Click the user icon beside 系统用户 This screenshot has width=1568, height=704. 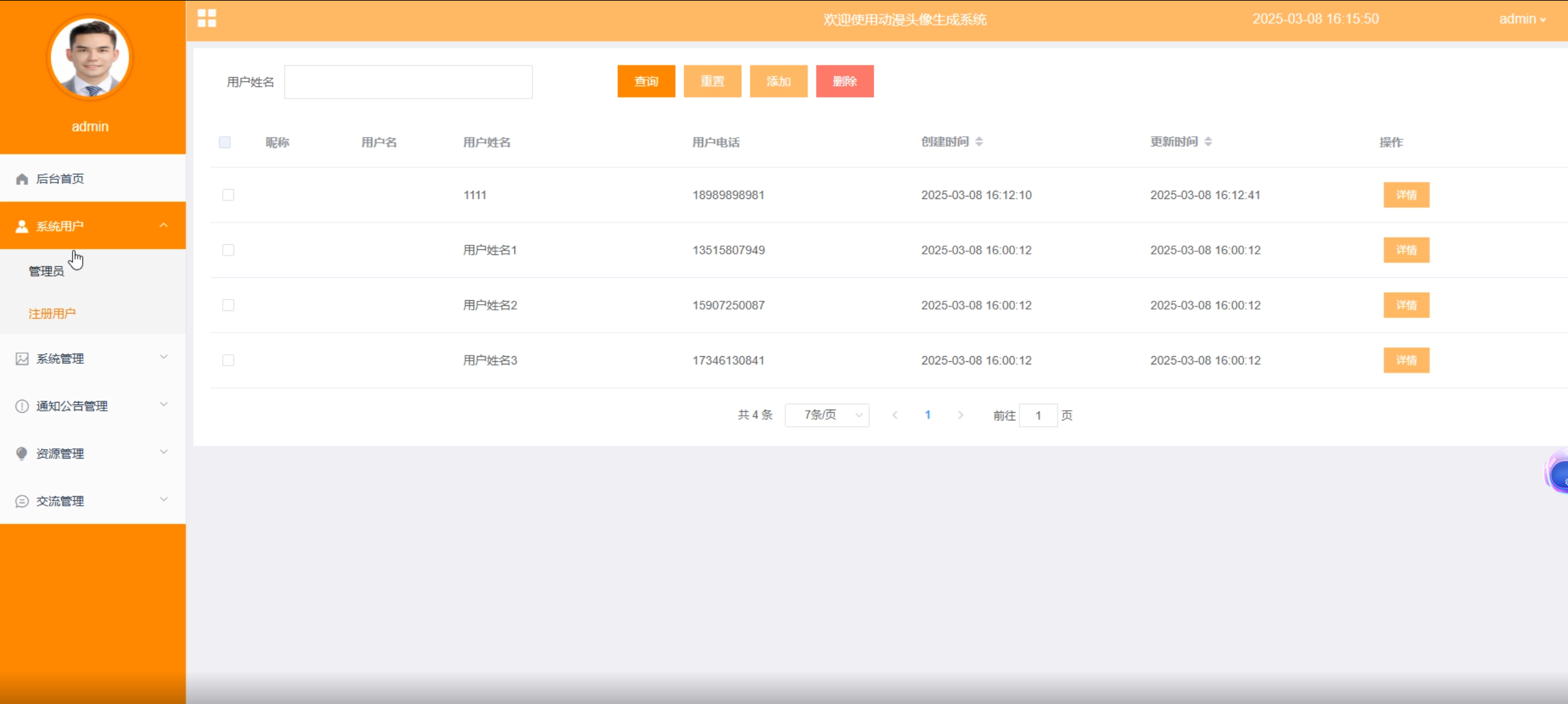pyautogui.click(x=22, y=226)
